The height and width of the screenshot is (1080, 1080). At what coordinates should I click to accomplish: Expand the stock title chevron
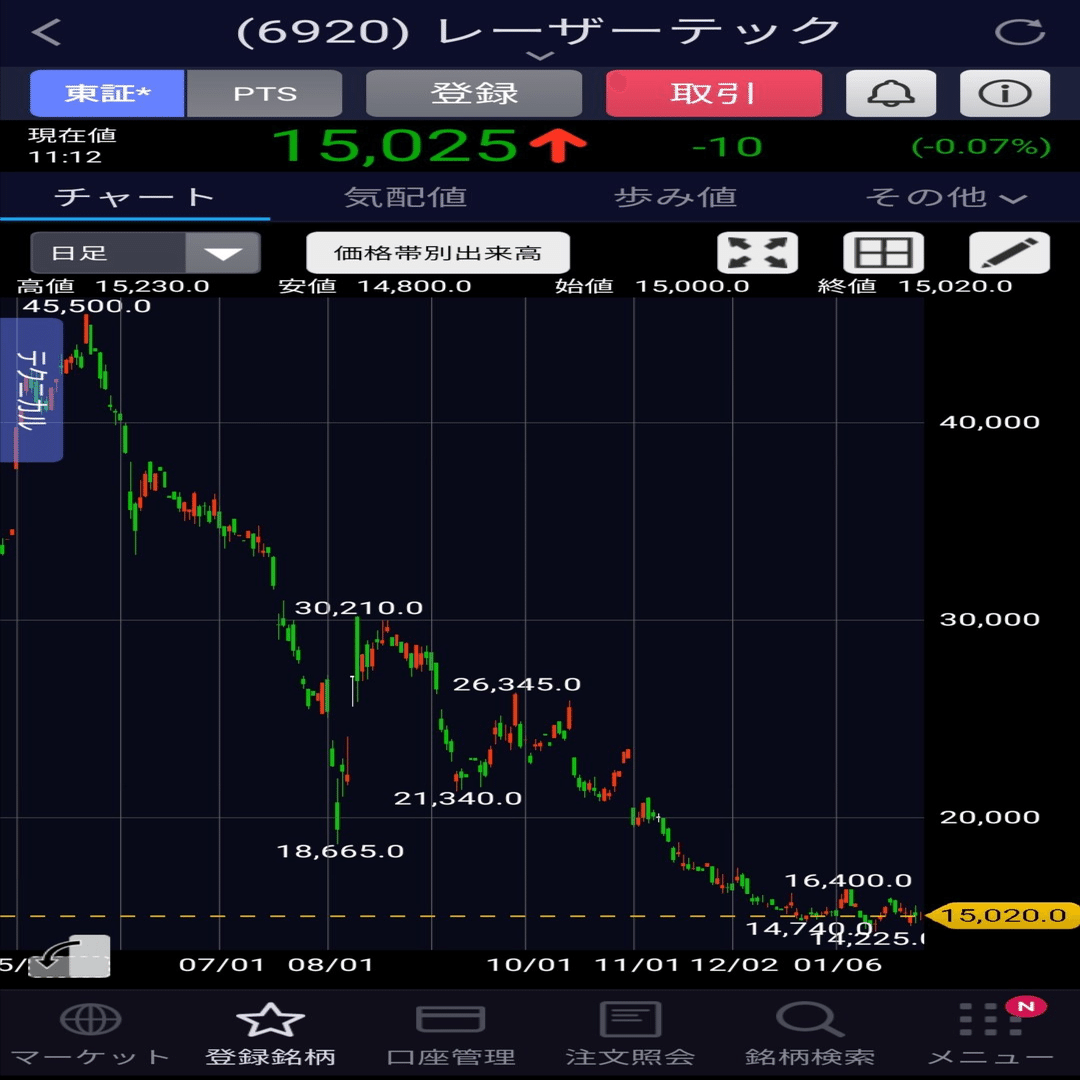(540, 56)
